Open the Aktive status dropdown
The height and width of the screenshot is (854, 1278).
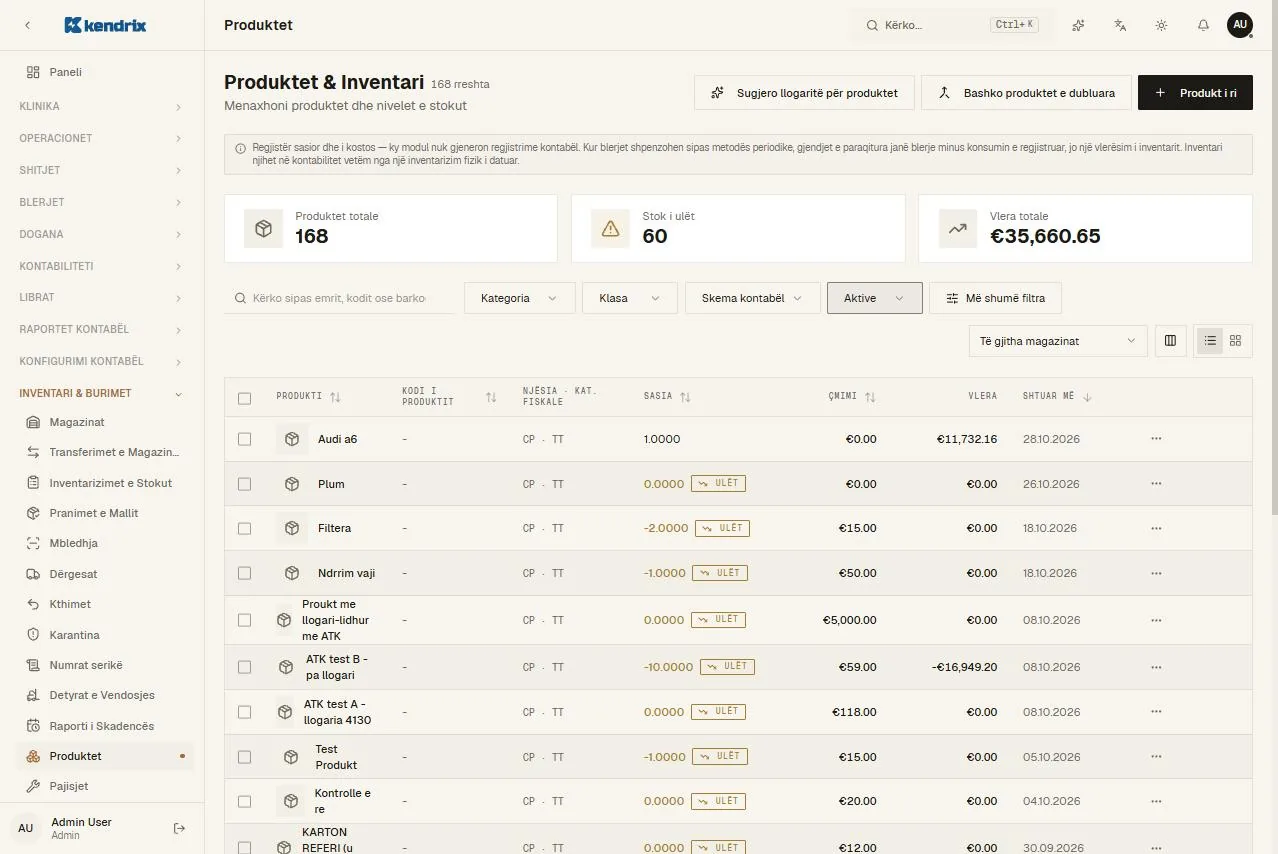pos(875,298)
